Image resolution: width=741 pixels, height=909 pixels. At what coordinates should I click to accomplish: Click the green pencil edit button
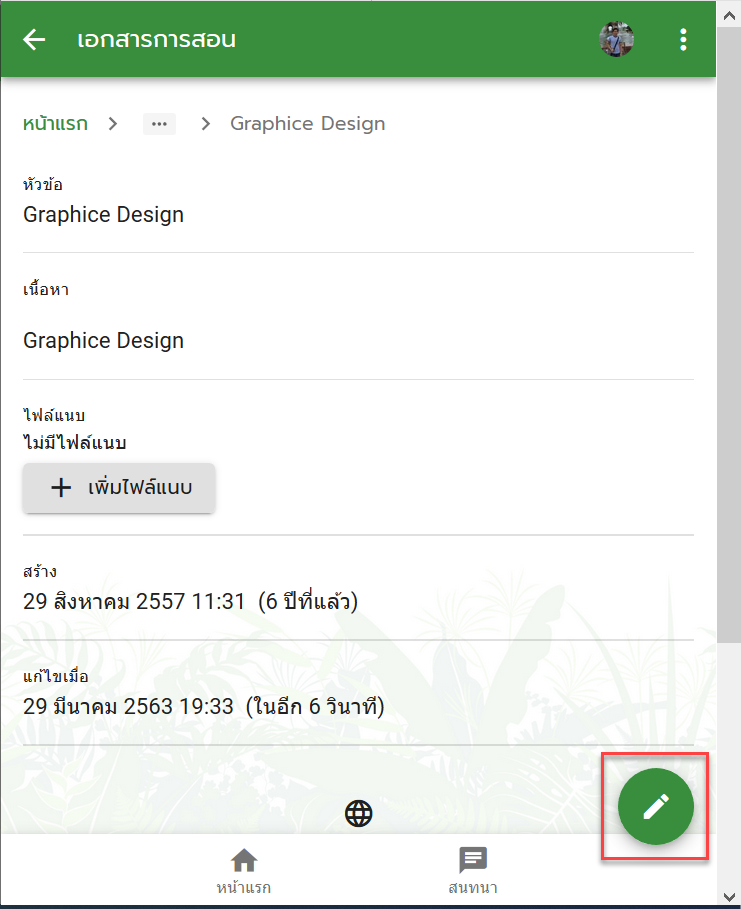[656, 806]
